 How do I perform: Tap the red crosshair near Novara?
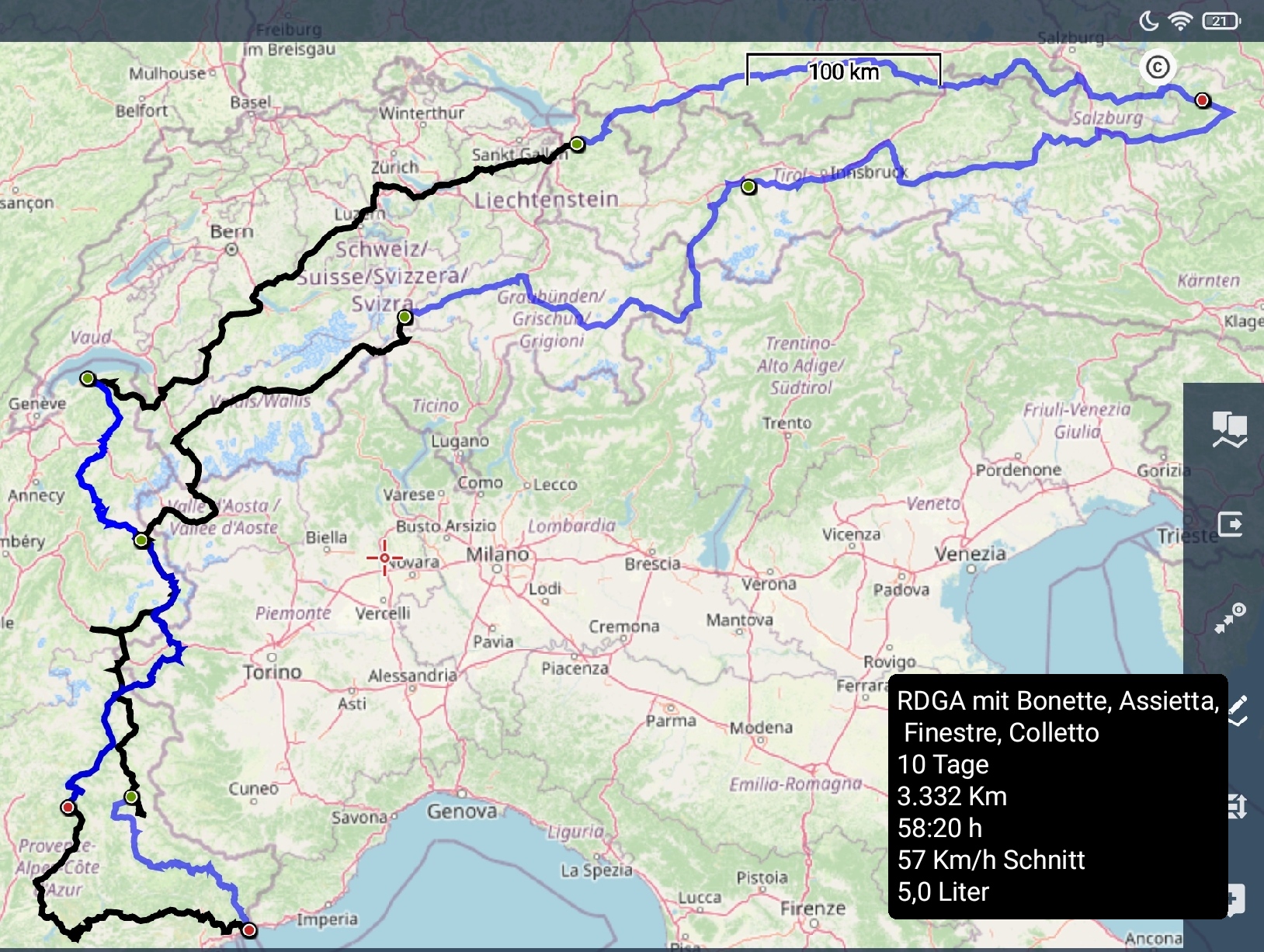(384, 558)
